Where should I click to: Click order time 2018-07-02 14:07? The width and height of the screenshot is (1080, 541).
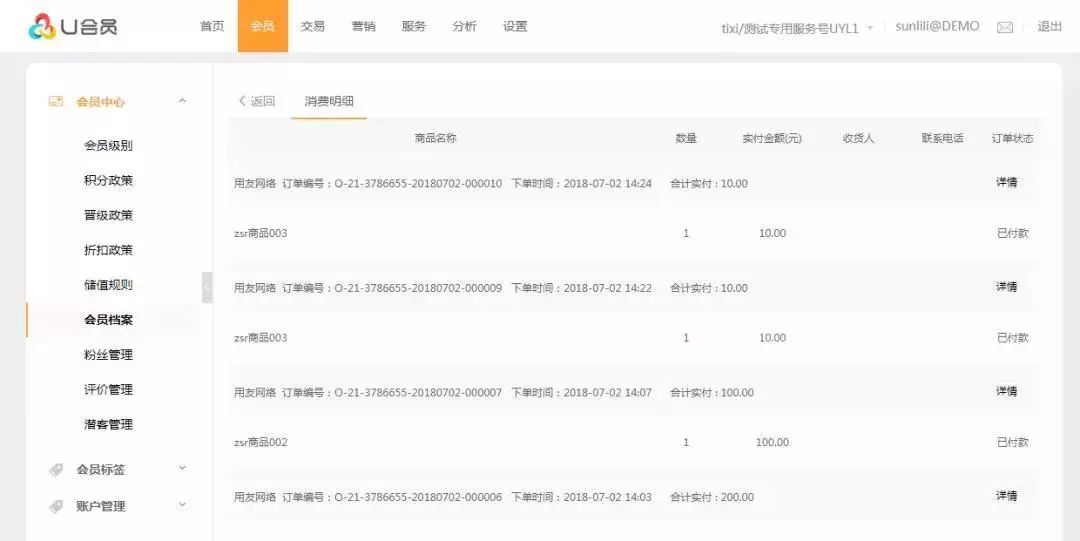pyautogui.click(x=608, y=392)
